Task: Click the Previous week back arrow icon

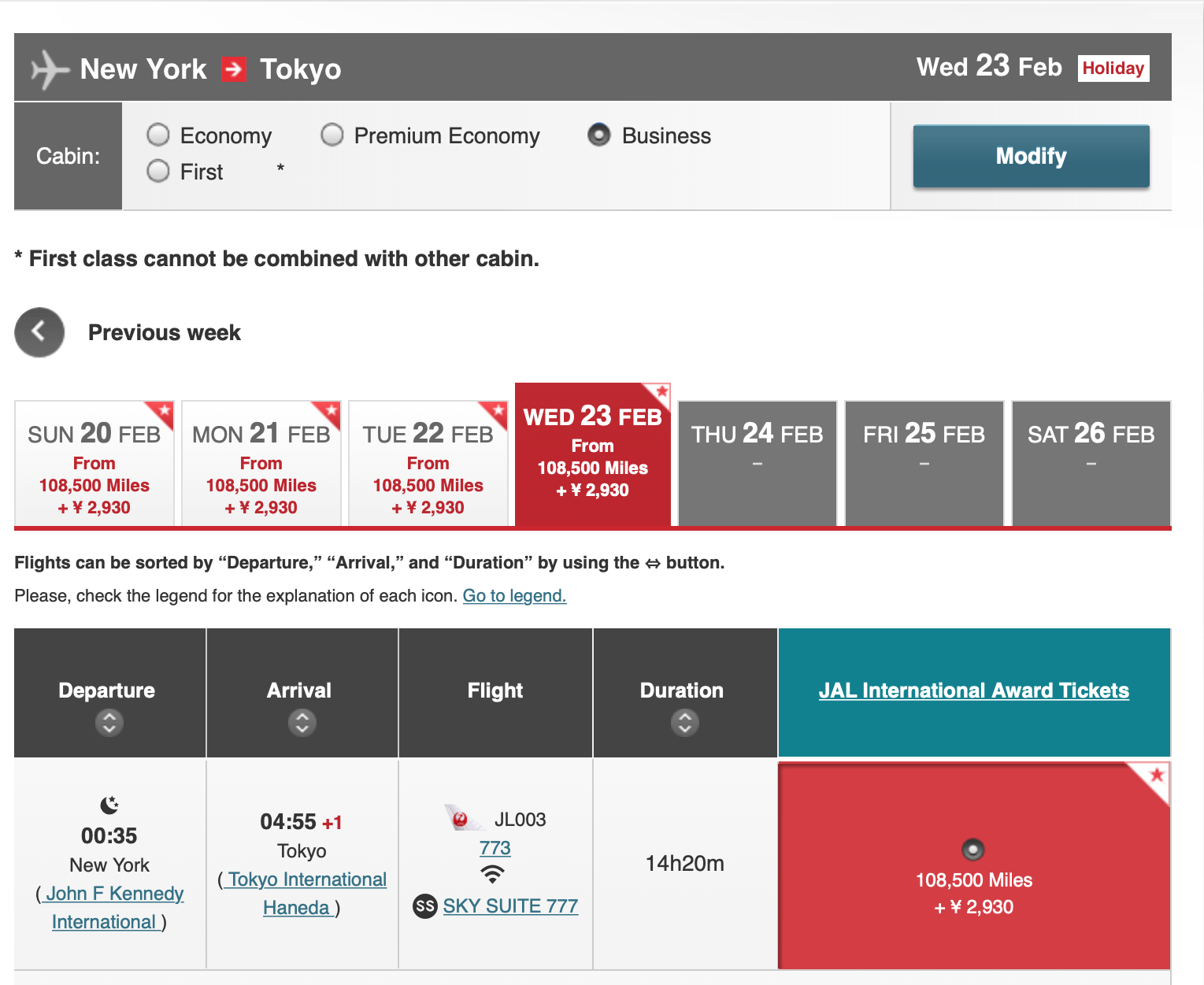Action: [39, 332]
